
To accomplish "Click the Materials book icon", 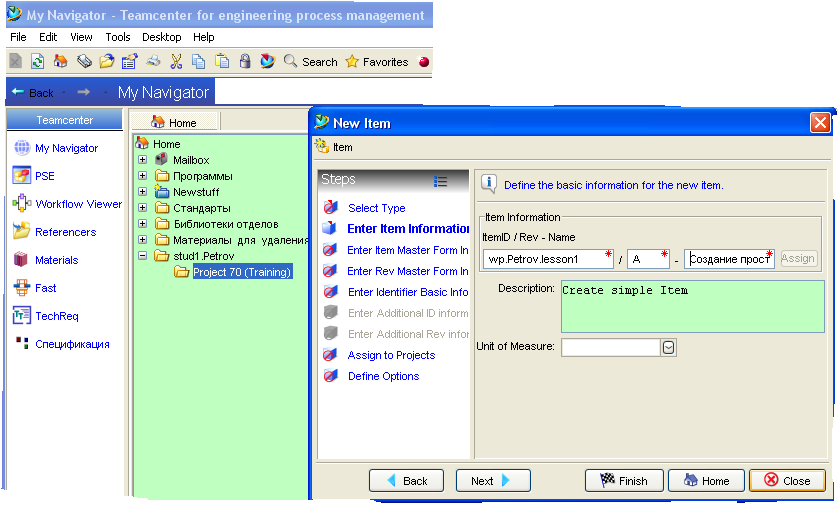I will [21, 259].
